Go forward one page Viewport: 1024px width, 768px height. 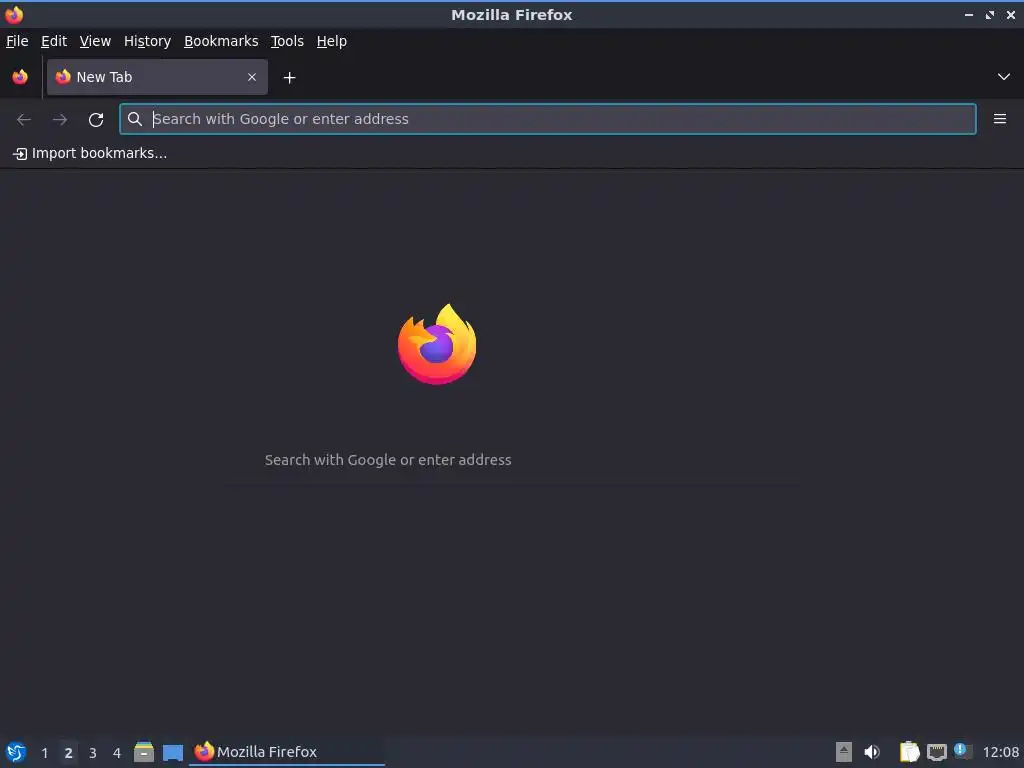click(59, 120)
